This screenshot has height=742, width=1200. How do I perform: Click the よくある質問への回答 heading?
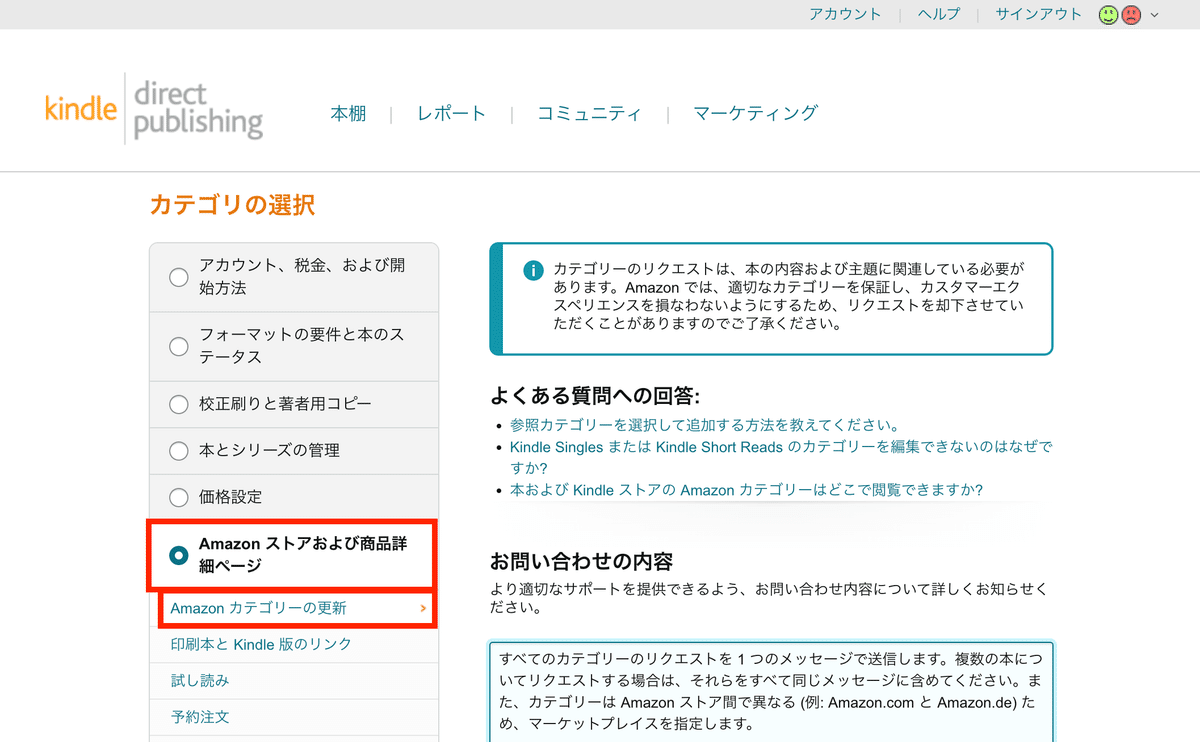point(595,395)
